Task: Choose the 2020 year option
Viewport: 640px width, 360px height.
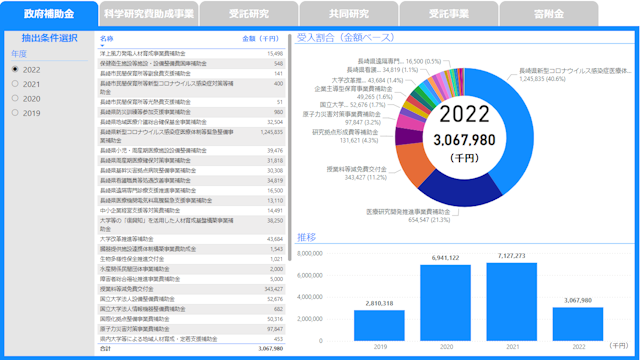Action: pyautogui.click(x=15, y=98)
